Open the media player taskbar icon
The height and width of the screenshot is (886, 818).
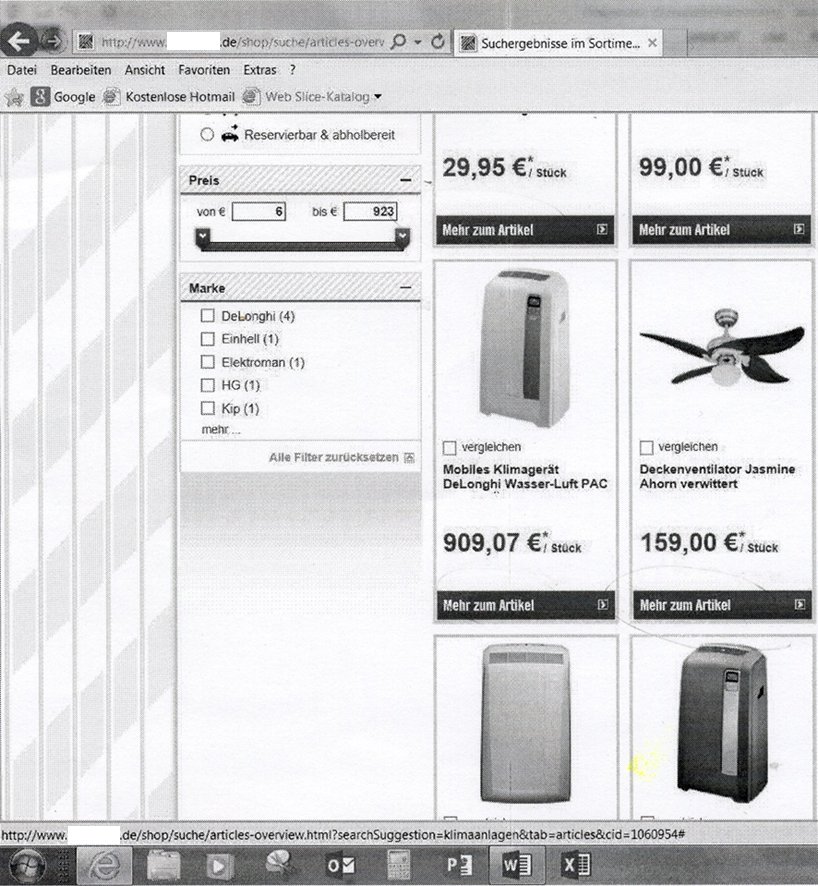point(220,866)
